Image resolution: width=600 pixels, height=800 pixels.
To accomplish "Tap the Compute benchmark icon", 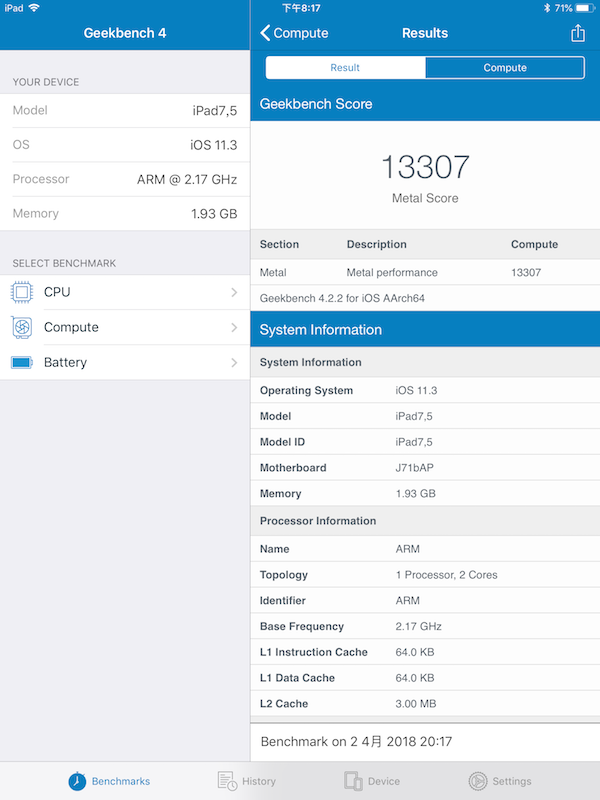I will click(x=22, y=327).
